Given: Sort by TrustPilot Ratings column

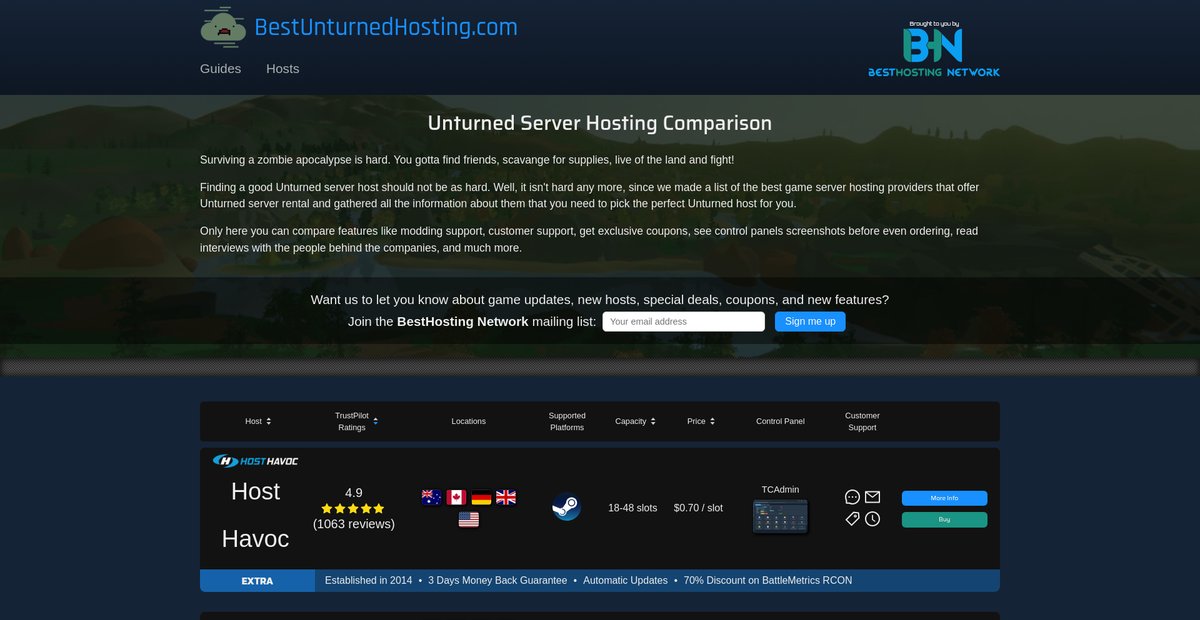Looking at the screenshot, I should tap(356, 421).
